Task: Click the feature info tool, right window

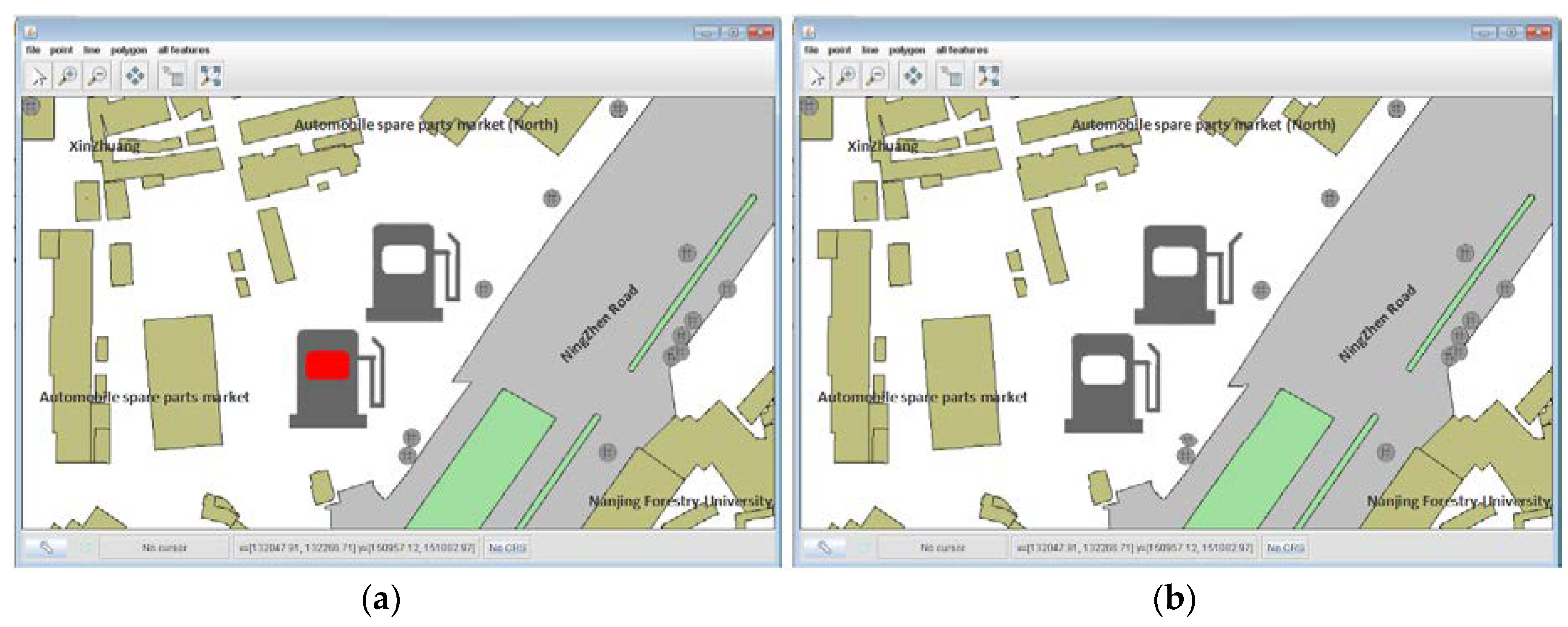Action: [951, 77]
